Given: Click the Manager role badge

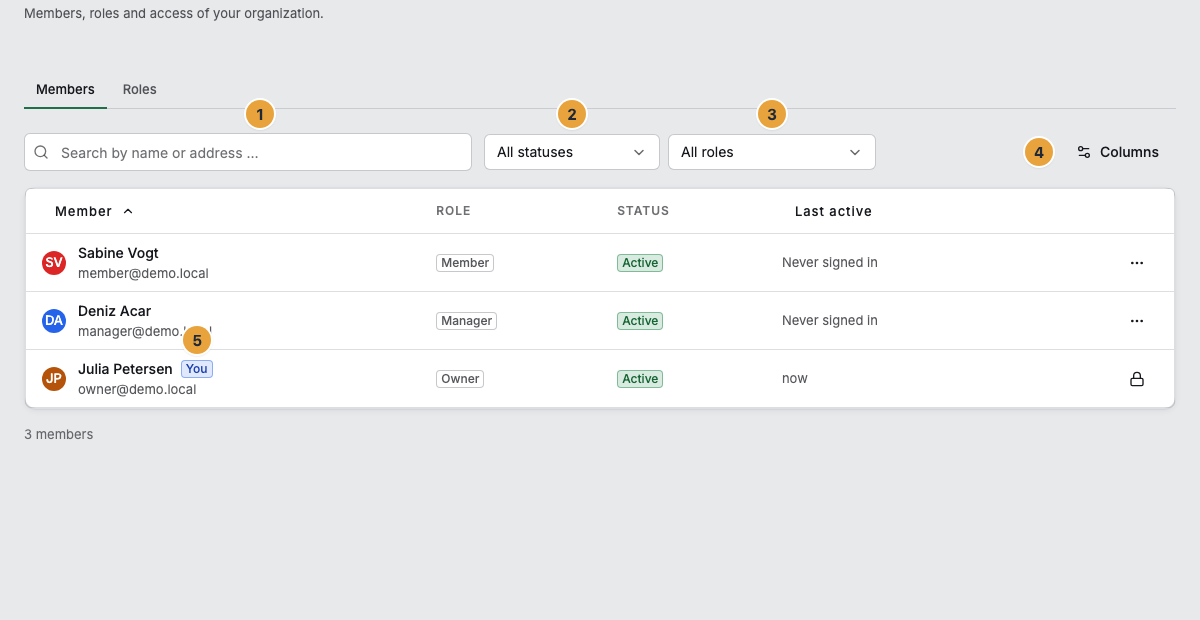Looking at the screenshot, I should tap(467, 321).
